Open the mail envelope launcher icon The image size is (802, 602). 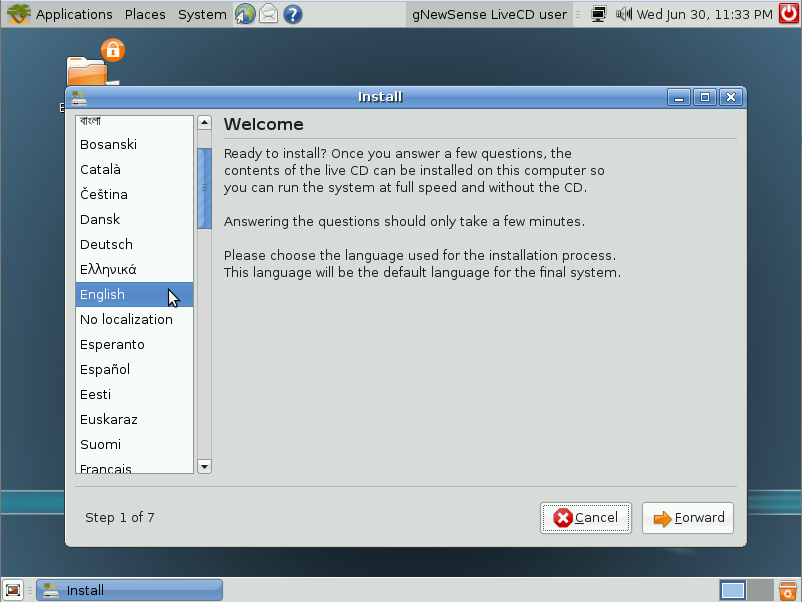coord(269,14)
